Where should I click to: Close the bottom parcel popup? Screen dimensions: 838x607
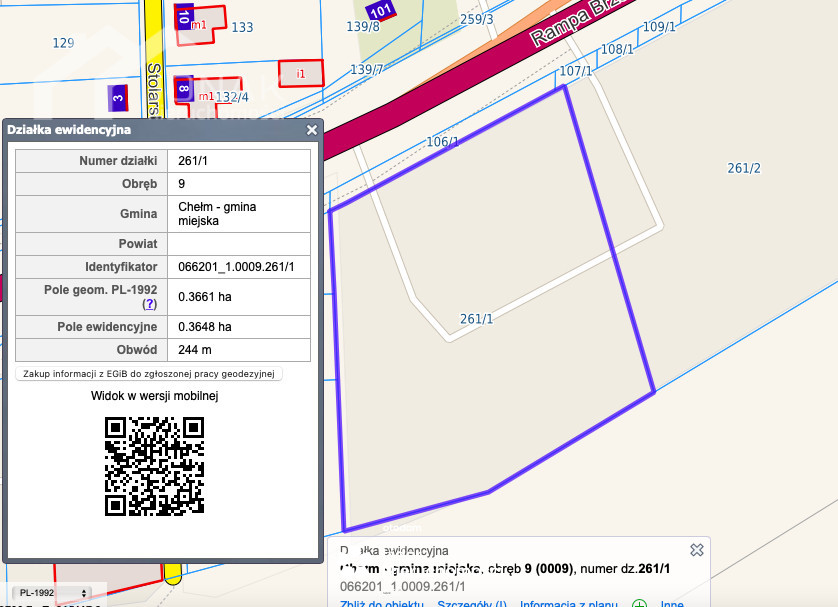697,550
